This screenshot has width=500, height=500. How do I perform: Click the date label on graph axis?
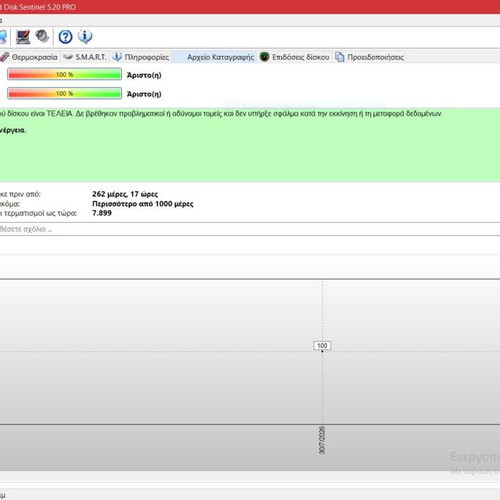322,440
